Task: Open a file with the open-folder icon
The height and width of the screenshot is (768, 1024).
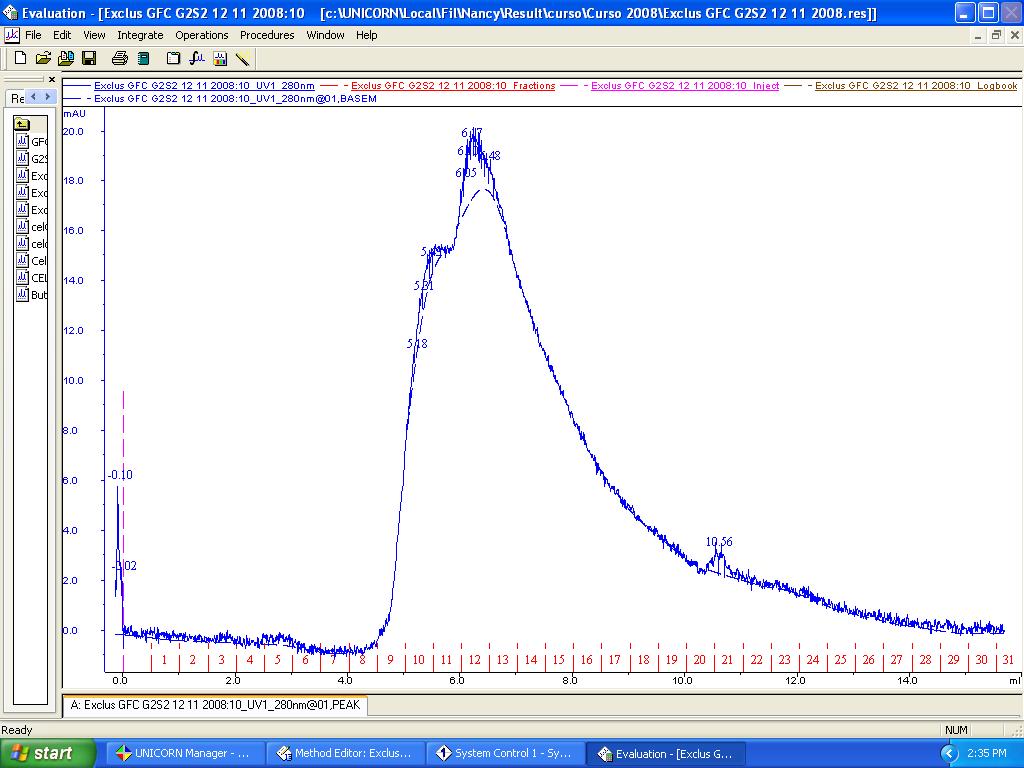Action: 44,58
